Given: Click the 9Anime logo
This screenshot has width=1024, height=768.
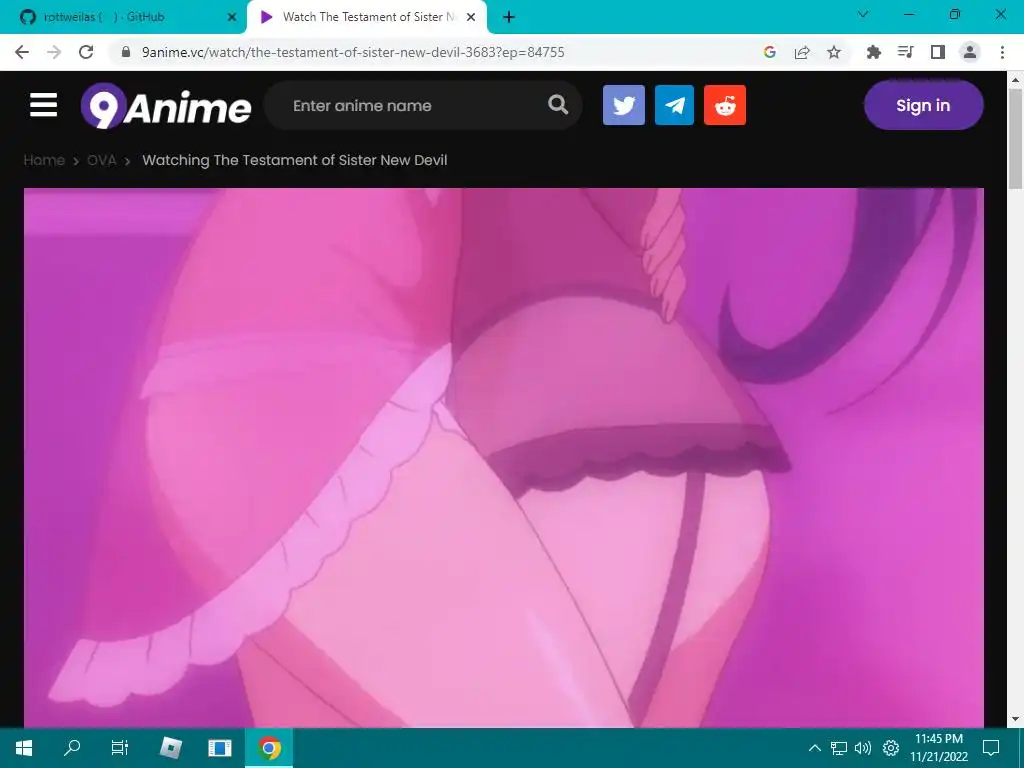Looking at the screenshot, I should click(166, 106).
